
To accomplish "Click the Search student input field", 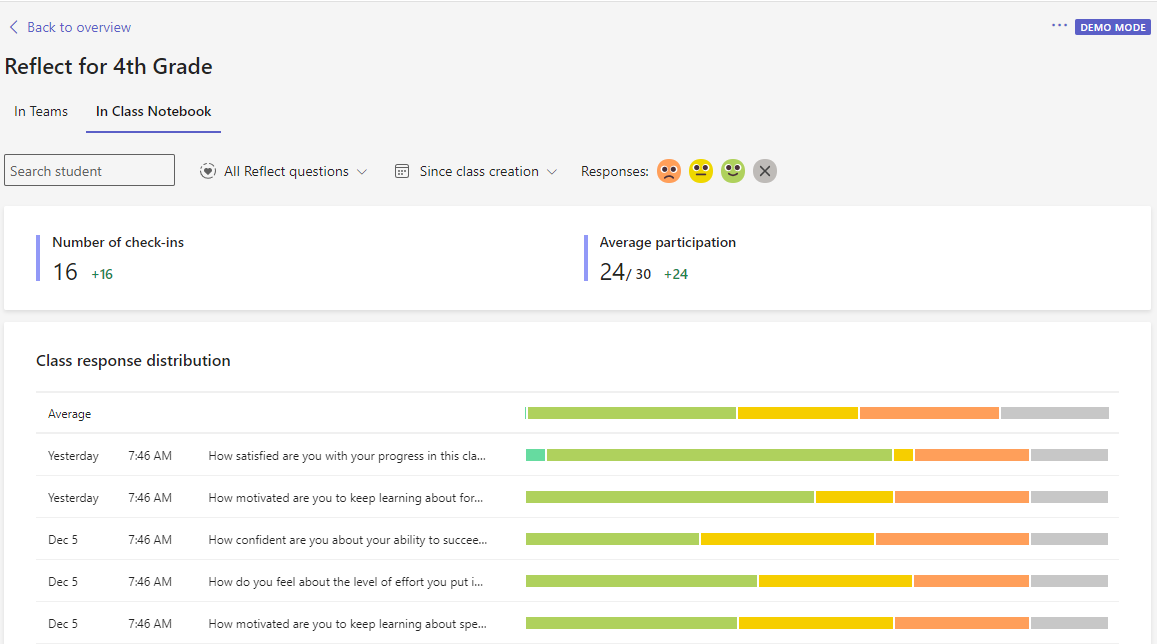I will (x=90, y=171).
